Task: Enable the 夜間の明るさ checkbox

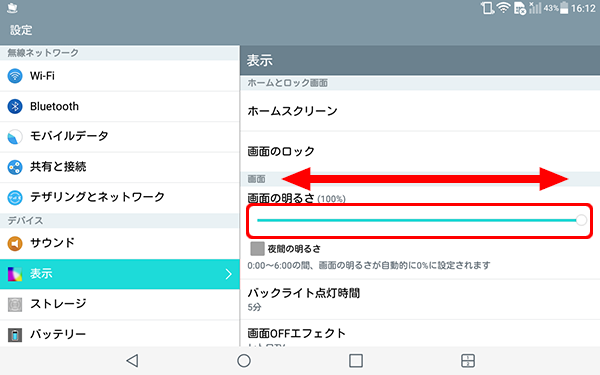Action: (x=257, y=248)
